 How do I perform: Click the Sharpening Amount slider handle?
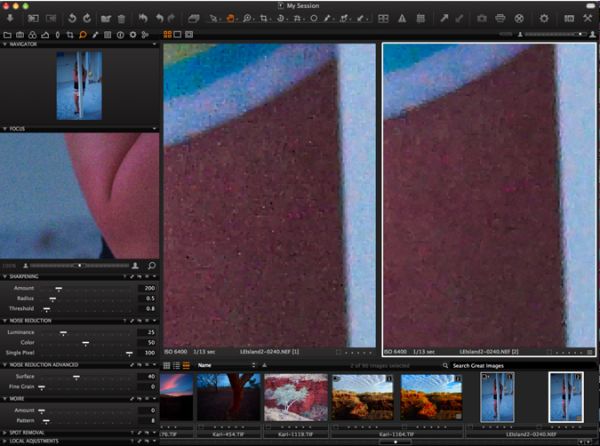click(59, 289)
